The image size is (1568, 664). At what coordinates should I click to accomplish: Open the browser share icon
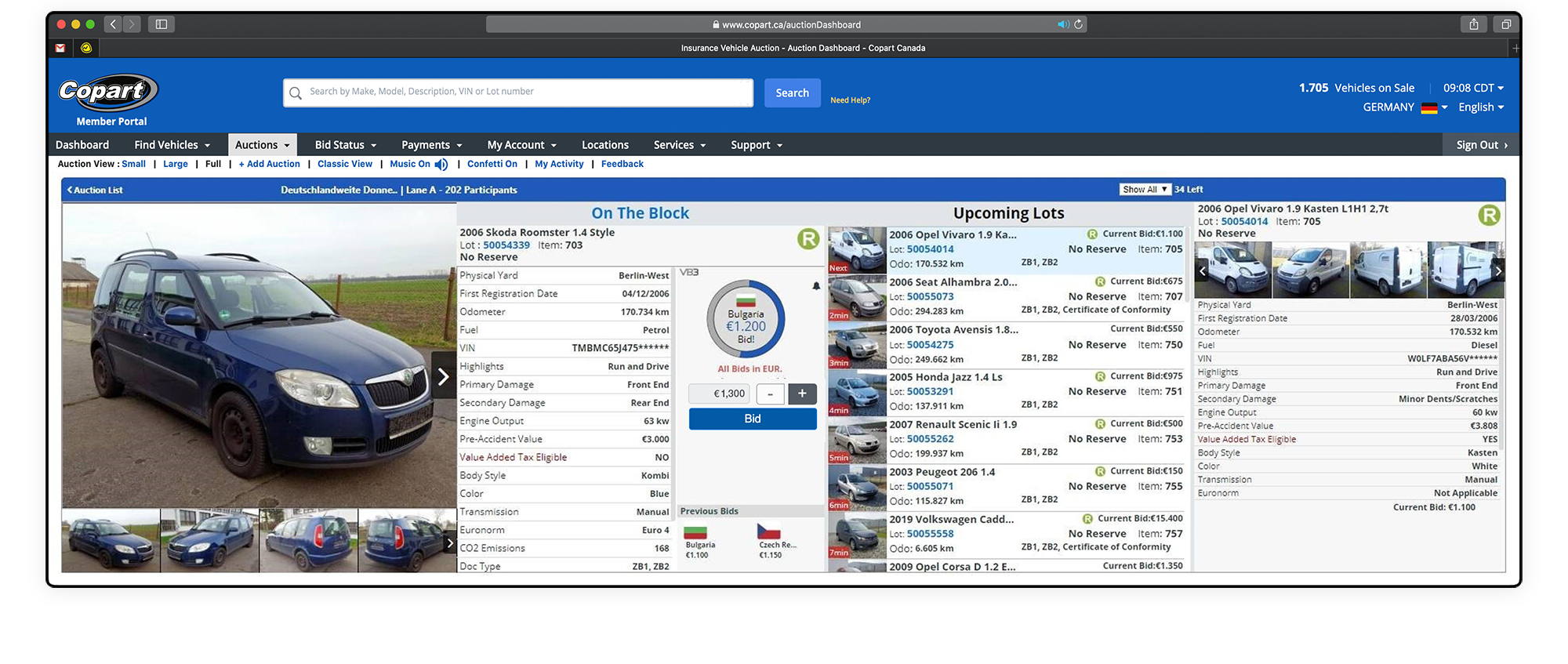(1474, 24)
